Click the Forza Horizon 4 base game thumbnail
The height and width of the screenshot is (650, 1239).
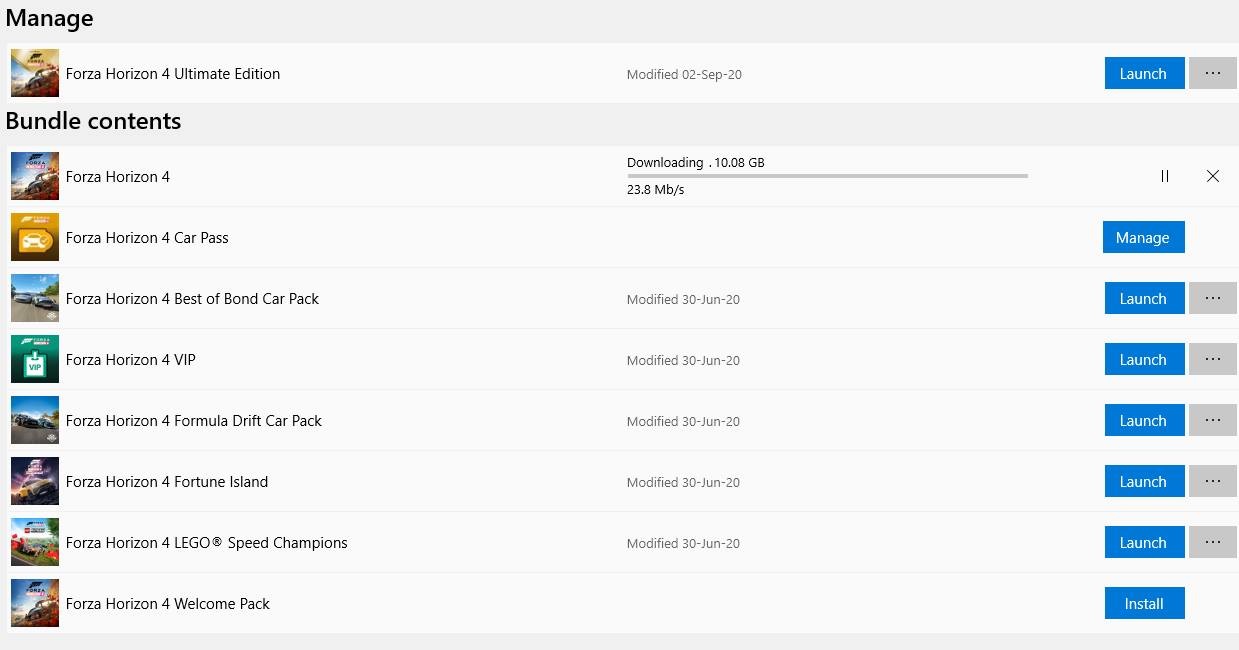35,176
